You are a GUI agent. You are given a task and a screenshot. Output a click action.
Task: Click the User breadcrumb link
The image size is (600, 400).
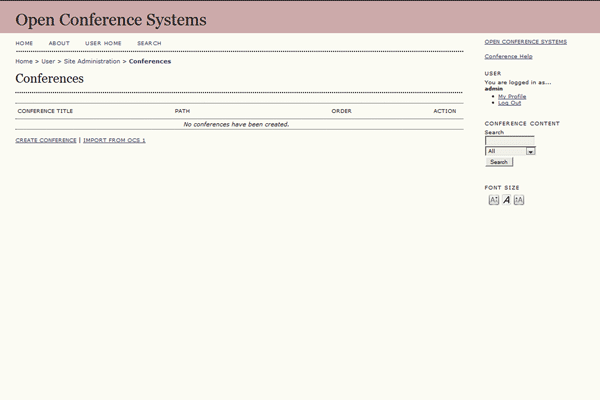point(48,62)
